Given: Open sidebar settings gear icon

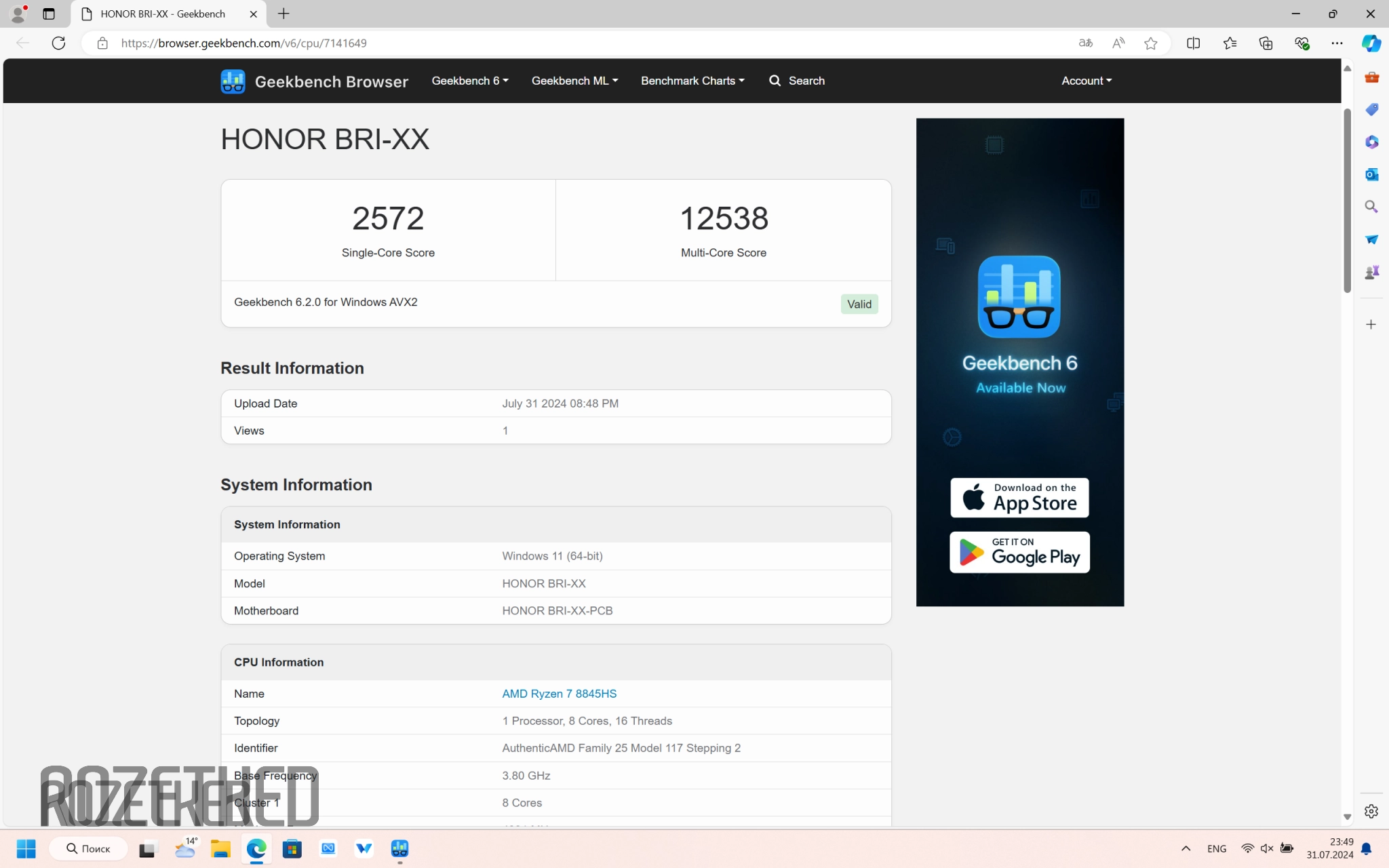Looking at the screenshot, I should tap(1371, 811).
